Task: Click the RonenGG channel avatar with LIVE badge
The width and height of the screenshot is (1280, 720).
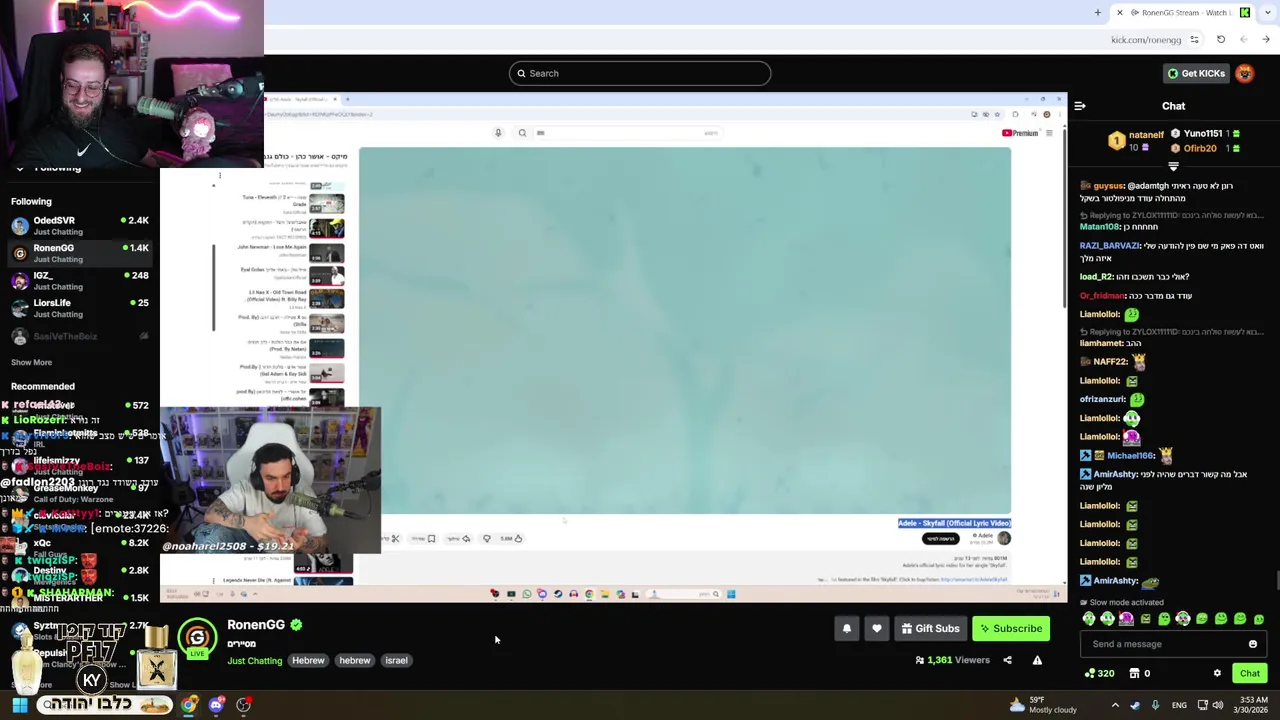Action: 197,639
